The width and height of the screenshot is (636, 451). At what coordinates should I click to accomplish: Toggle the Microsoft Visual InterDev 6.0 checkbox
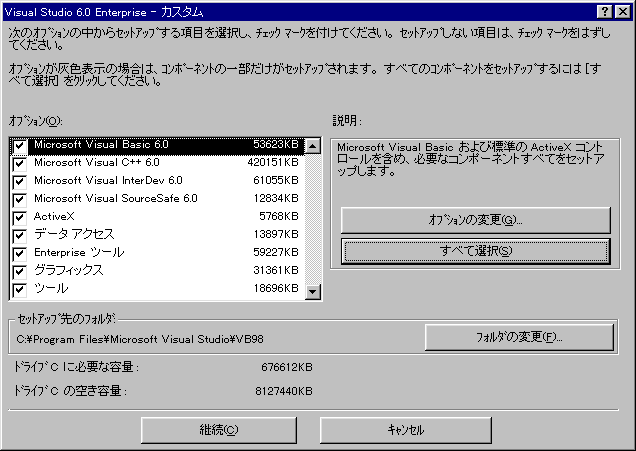coord(19,182)
